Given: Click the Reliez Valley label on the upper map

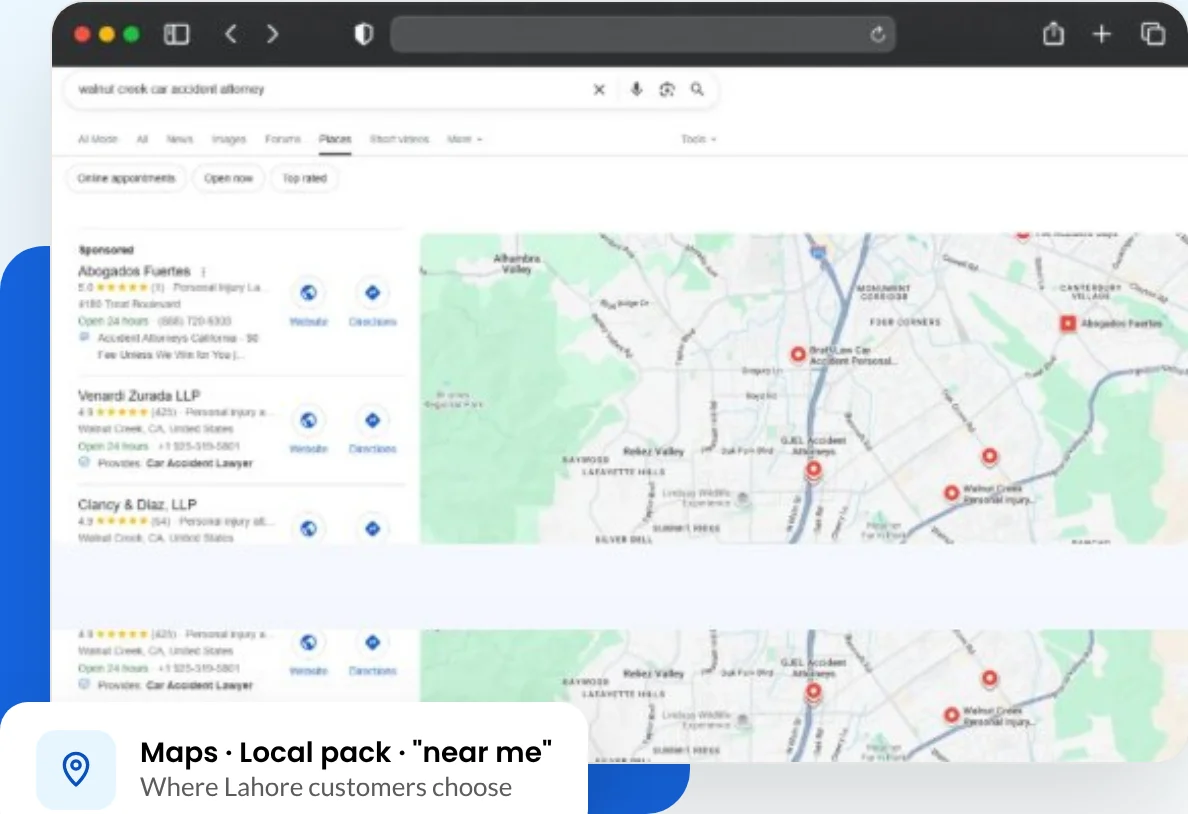Looking at the screenshot, I should click(x=653, y=451).
